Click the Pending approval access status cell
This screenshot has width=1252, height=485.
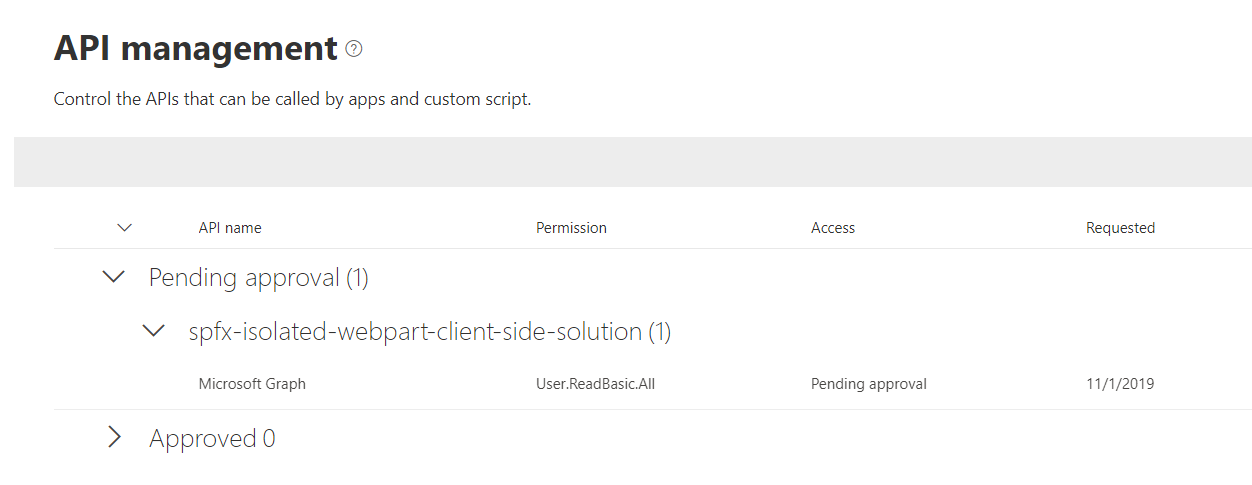click(x=868, y=383)
